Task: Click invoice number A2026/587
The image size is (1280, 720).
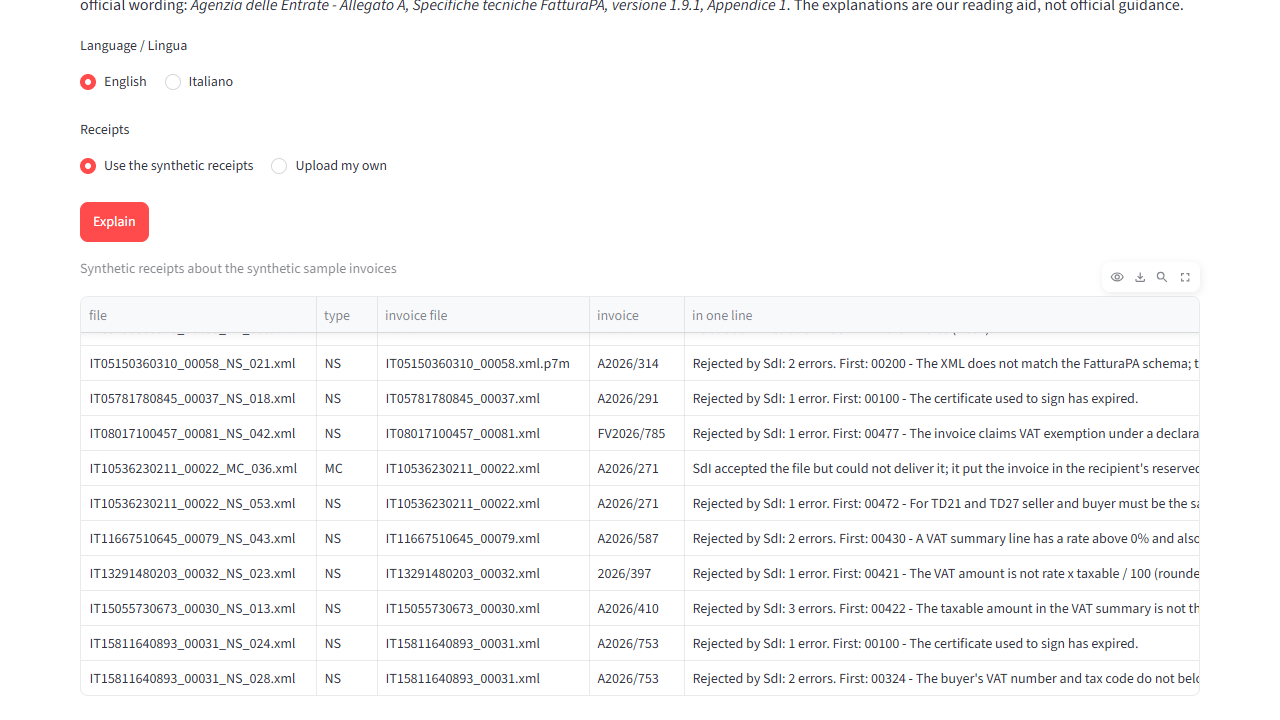Action: pyautogui.click(x=637, y=539)
